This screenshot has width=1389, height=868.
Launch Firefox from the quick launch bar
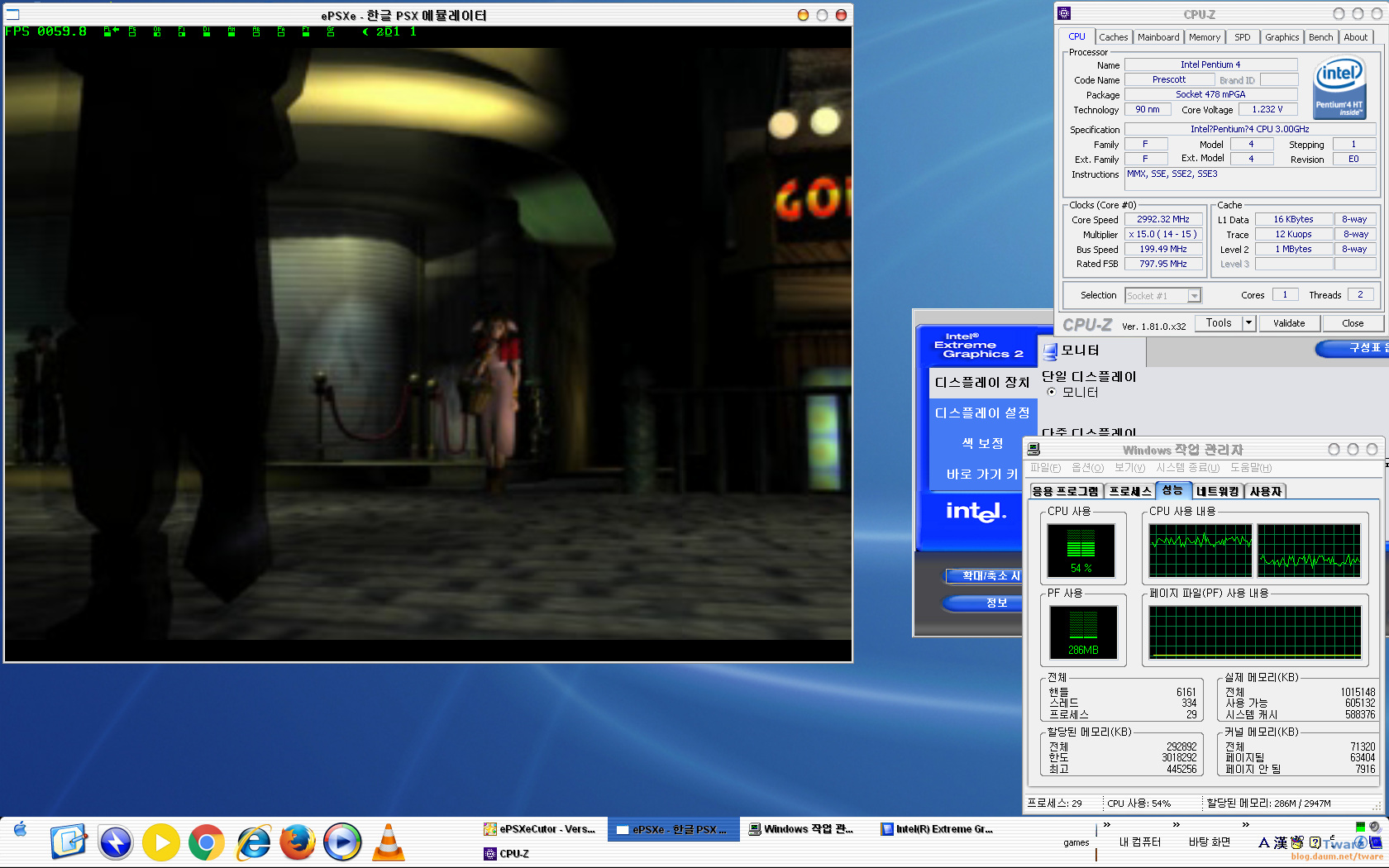coord(298,842)
